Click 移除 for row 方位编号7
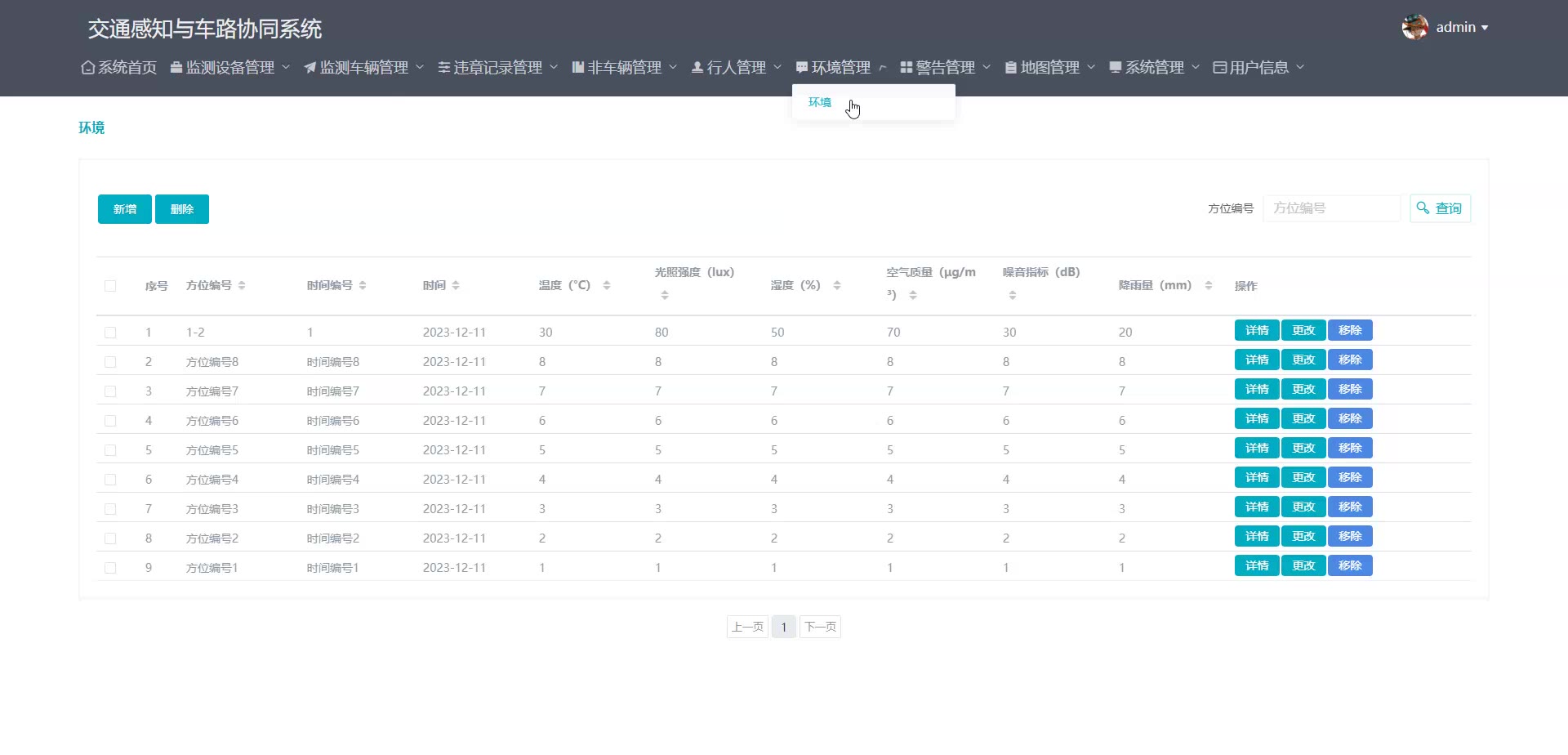Image resolution: width=1568 pixels, height=755 pixels. click(1350, 389)
